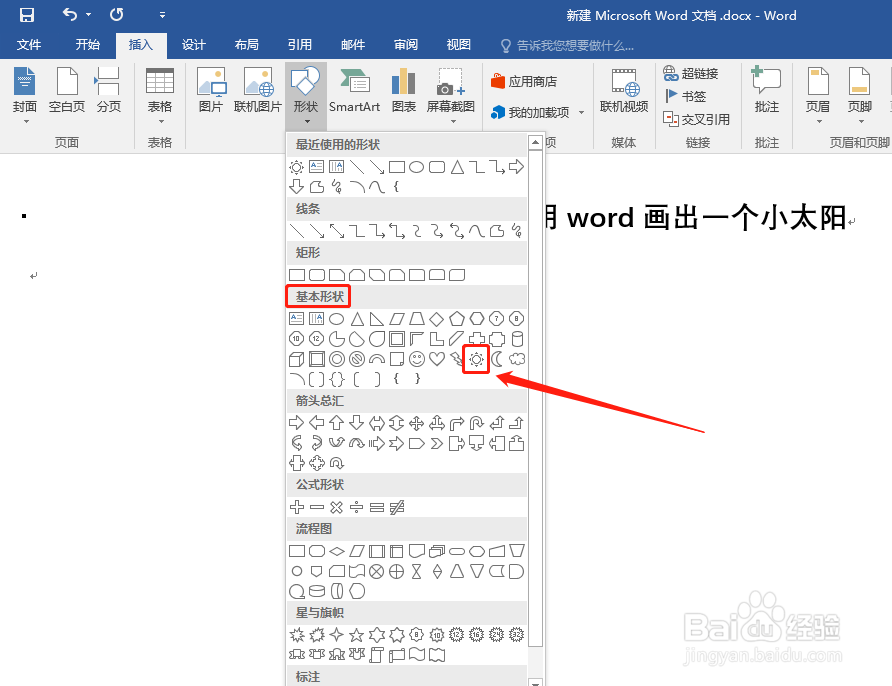
Task: Select the Plus shape in Equation Shapes
Action: pos(296,507)
